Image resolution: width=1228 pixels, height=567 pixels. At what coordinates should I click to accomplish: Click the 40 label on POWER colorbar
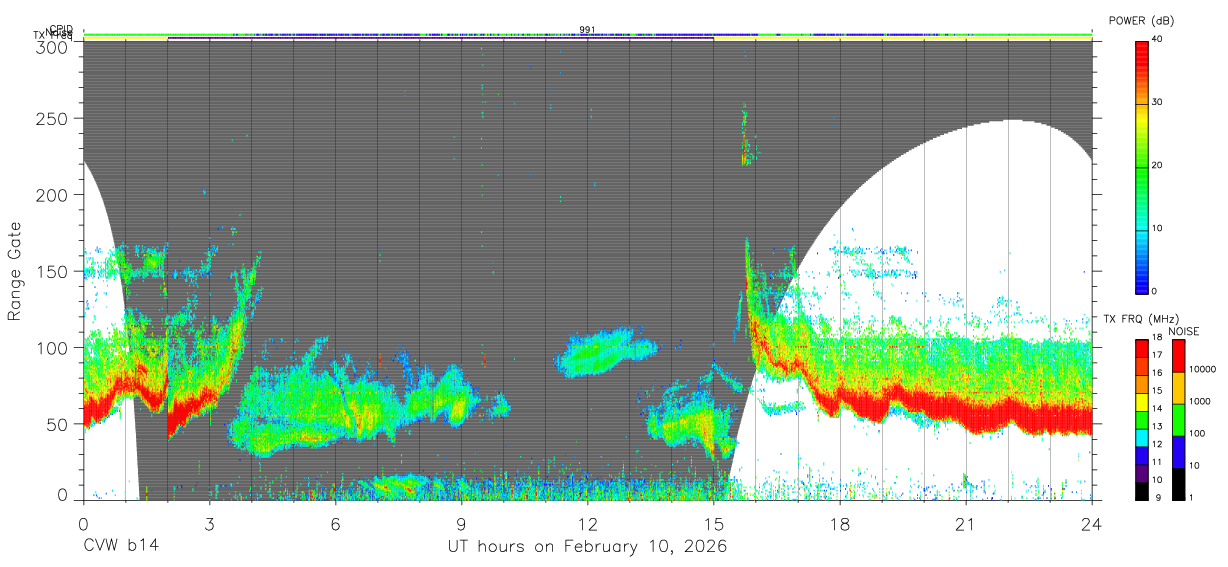pos(1158,40)
